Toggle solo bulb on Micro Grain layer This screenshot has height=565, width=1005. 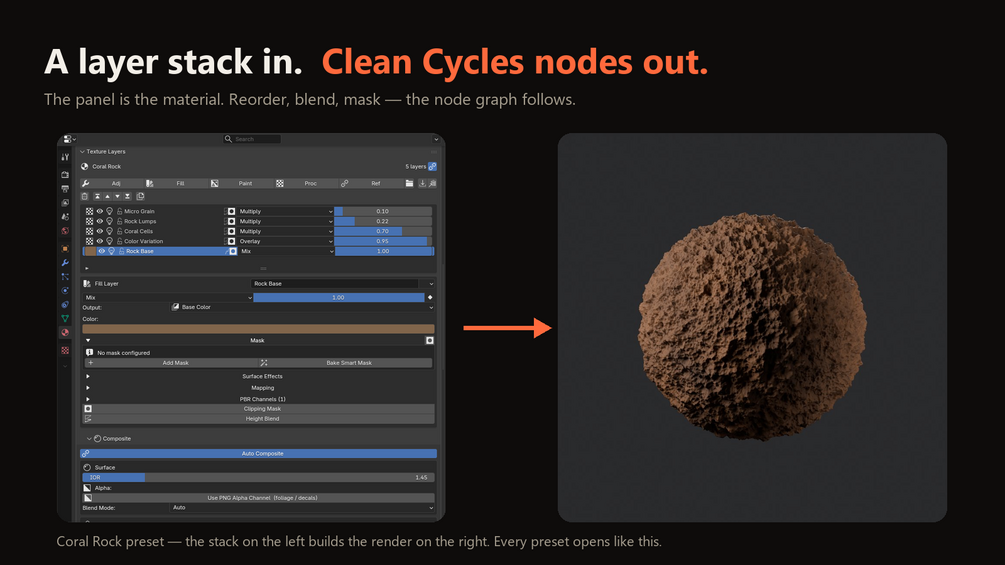[110, 211]
